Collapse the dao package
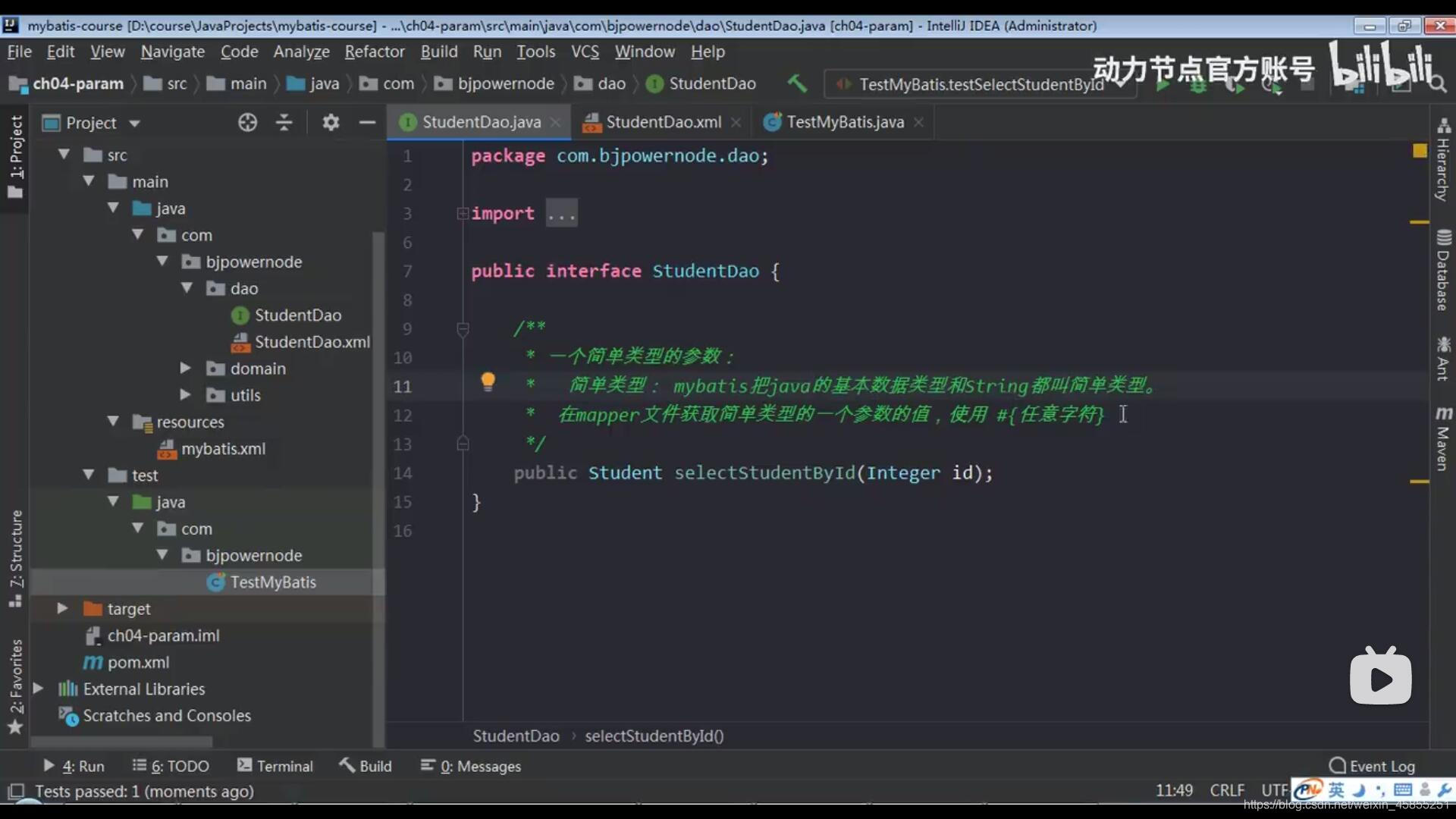This screenshot has width=1456, height=819. (x=187, y=288)
